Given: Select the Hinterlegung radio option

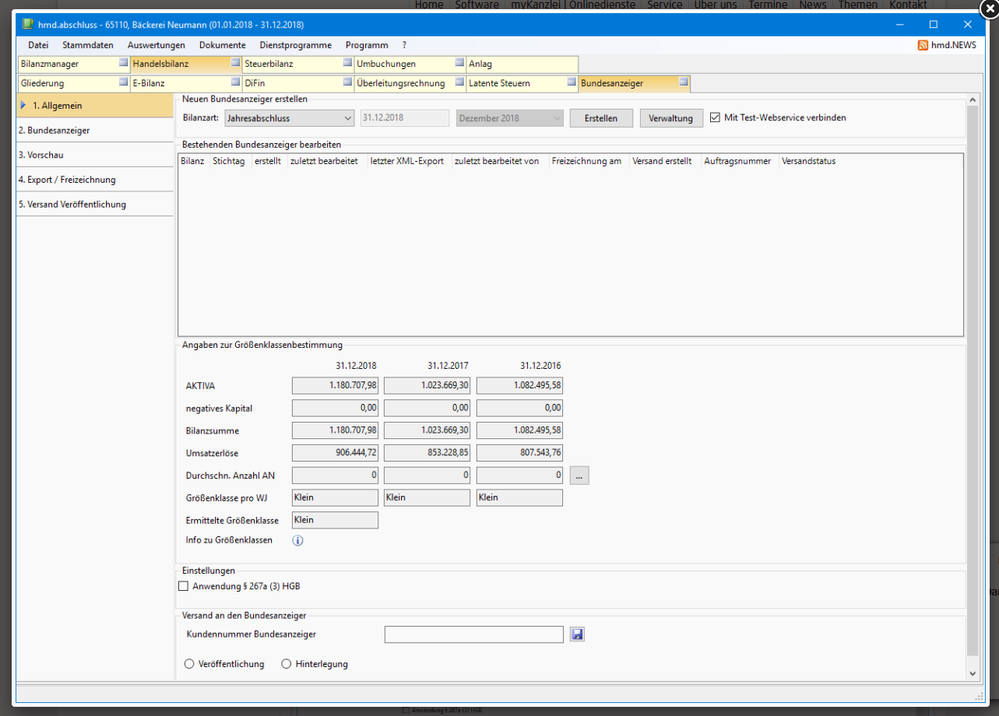Looking at the screenshot, I should tap(287, 664).
